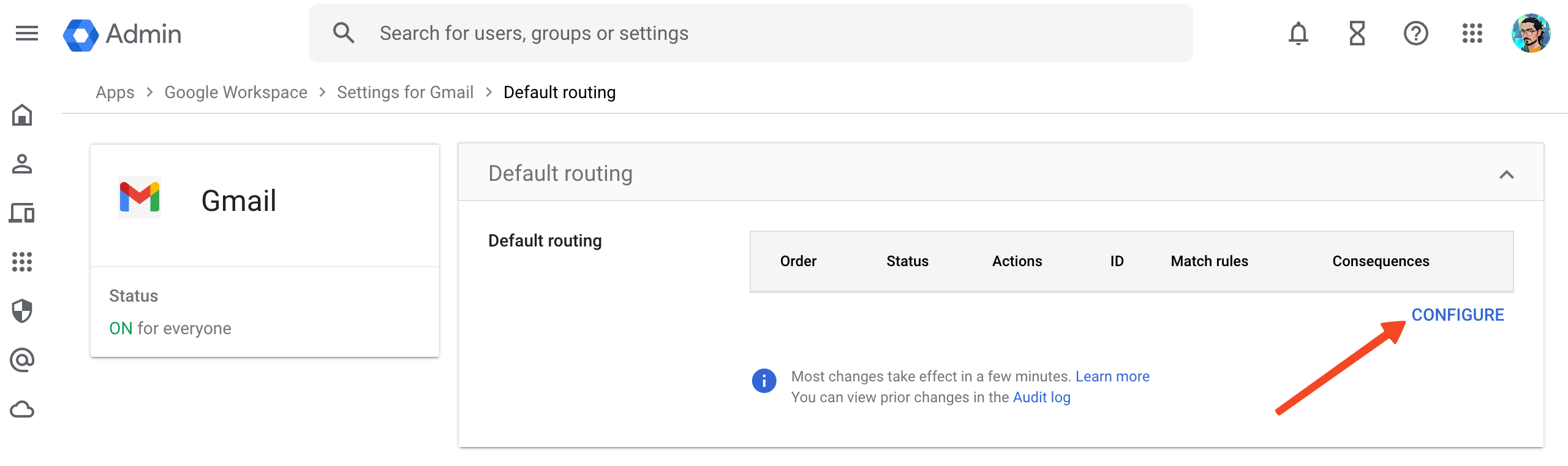Open the cloud Storage icon in sidebar

click(x=22, y=409)
